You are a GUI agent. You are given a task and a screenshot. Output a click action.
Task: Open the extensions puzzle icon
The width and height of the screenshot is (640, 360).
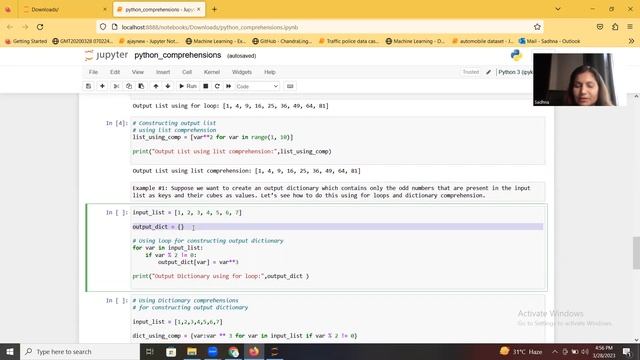(615, 27)
